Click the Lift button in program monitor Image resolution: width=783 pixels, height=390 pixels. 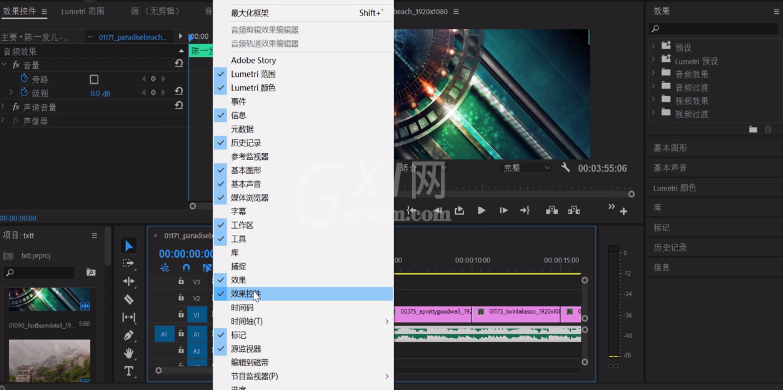click(552, 211)
